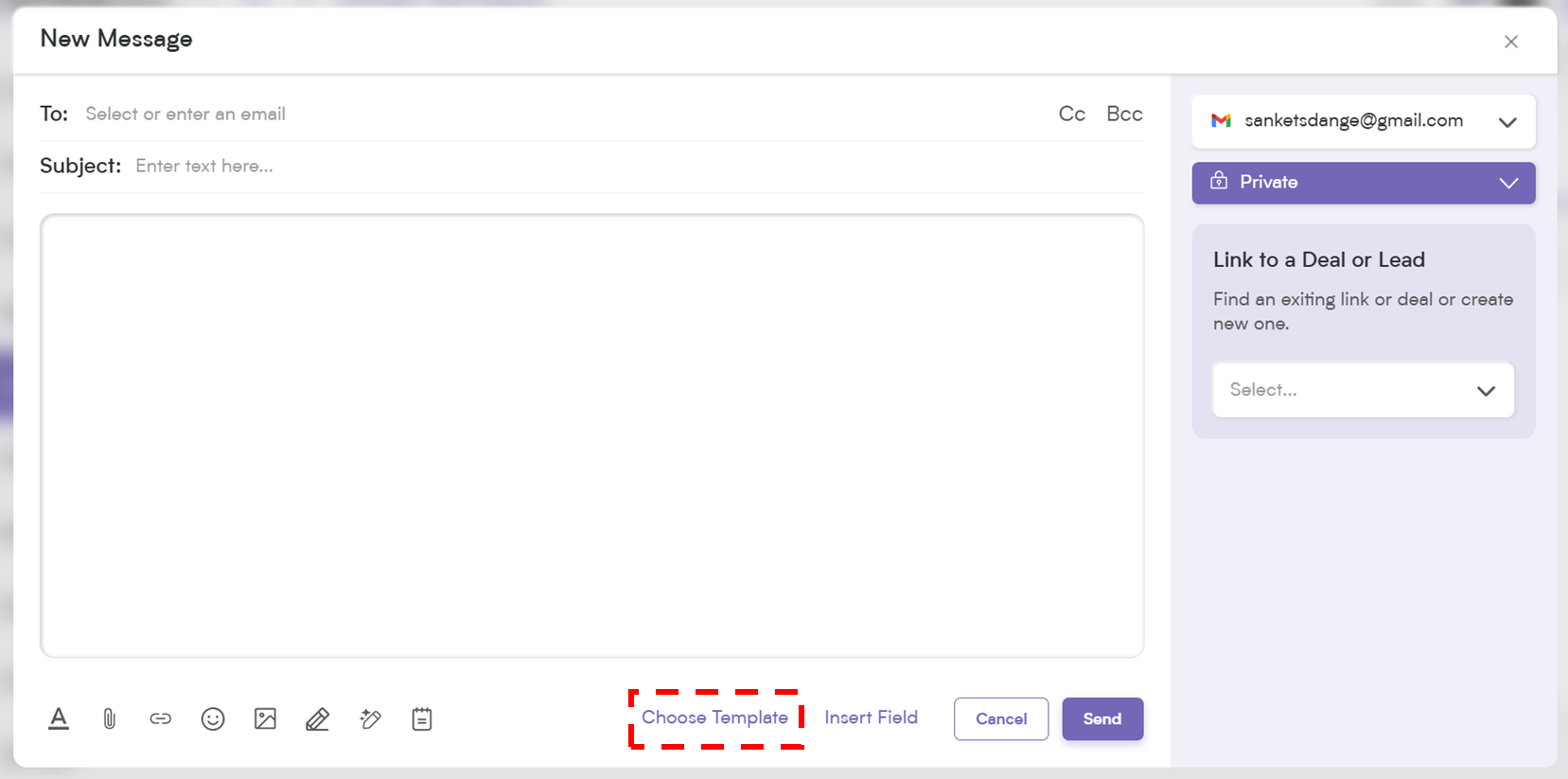
Task: Open the Select deal or lead dropdown
Action: click(1364, 390)
